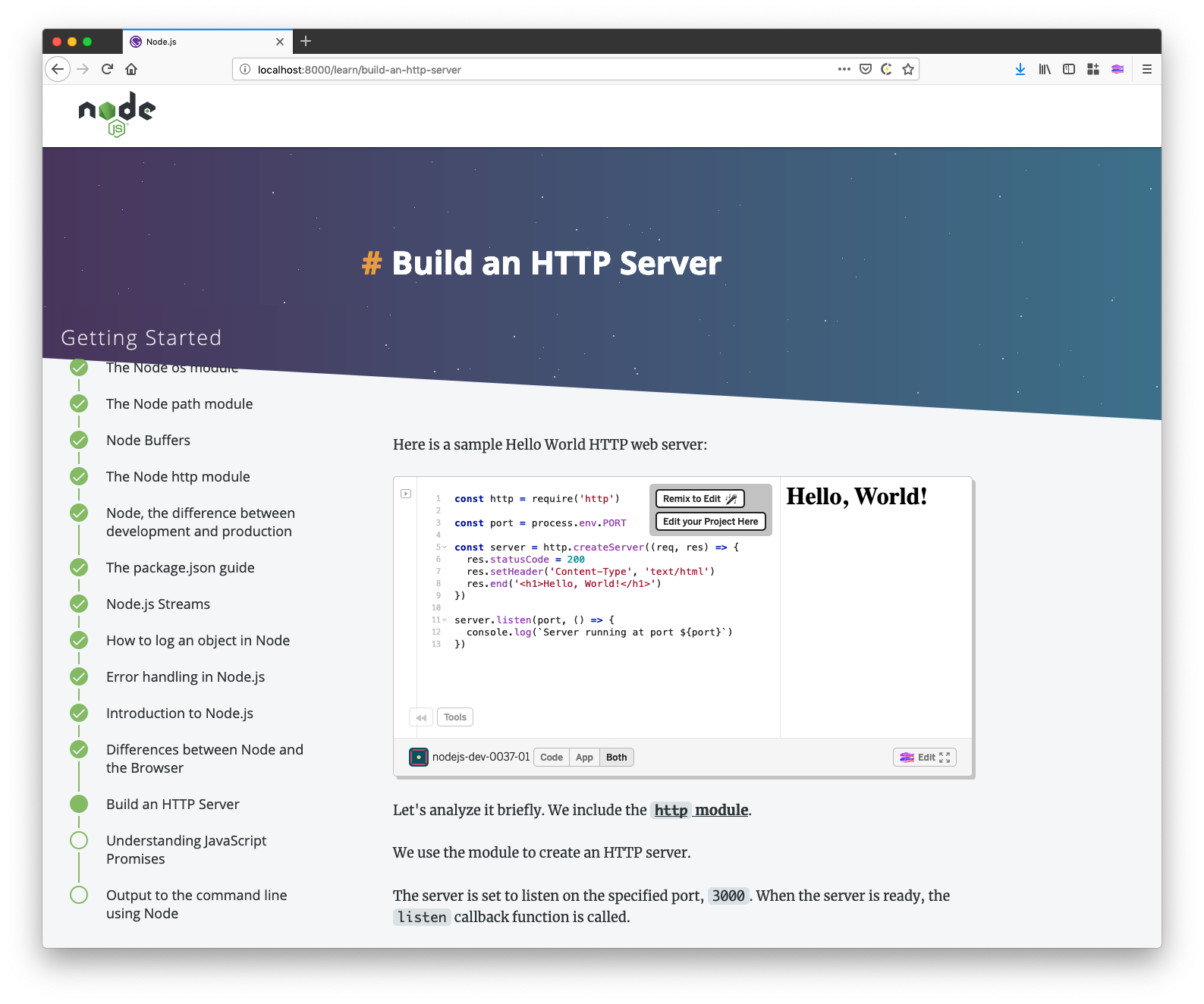The image size is (1204, 1004).
Task: Select Build an HTTP Server in sidebar
Action: 173,804
